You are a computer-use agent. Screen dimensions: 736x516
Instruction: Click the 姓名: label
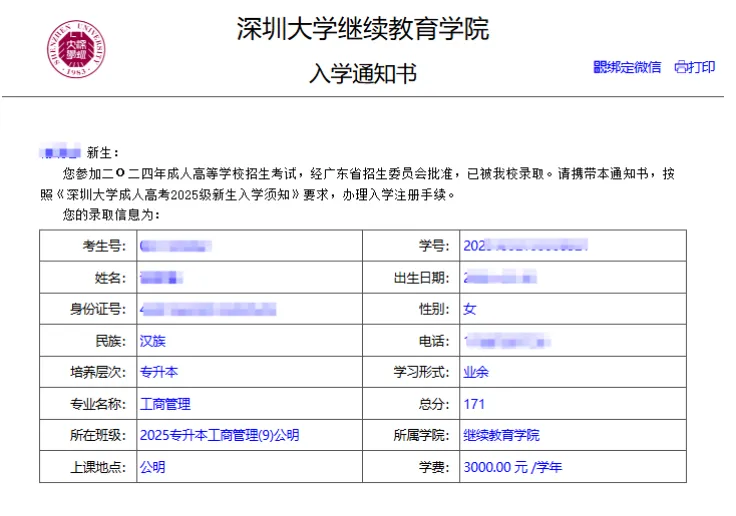click(x=110, y=278)
